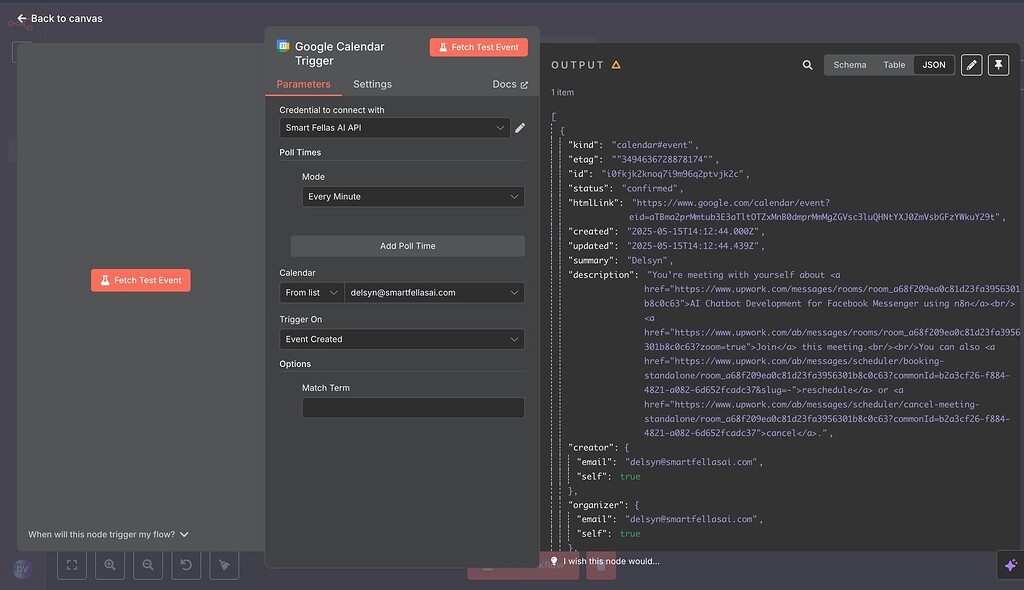Switch output view to Table
The image size is (1024, 590).
tap(894, 65)
